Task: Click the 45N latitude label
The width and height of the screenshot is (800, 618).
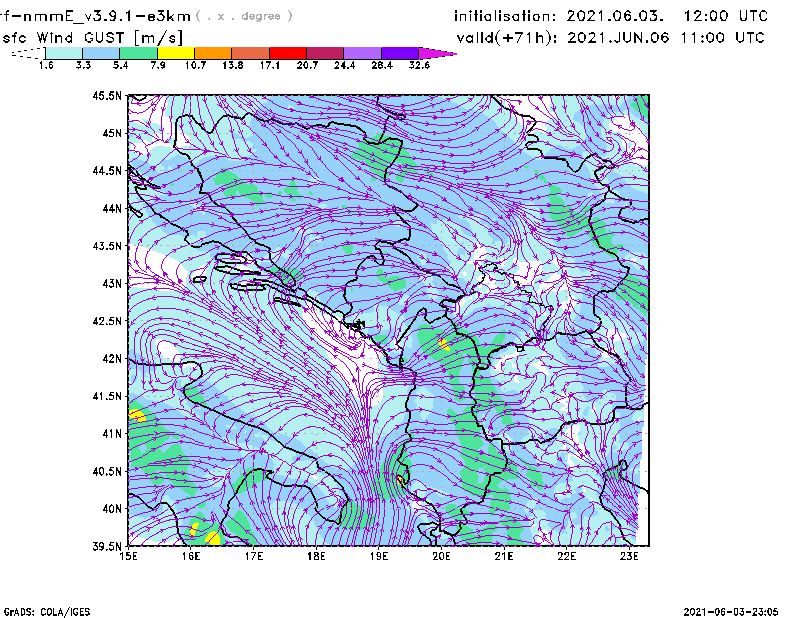Action: (x=112, y=133)
